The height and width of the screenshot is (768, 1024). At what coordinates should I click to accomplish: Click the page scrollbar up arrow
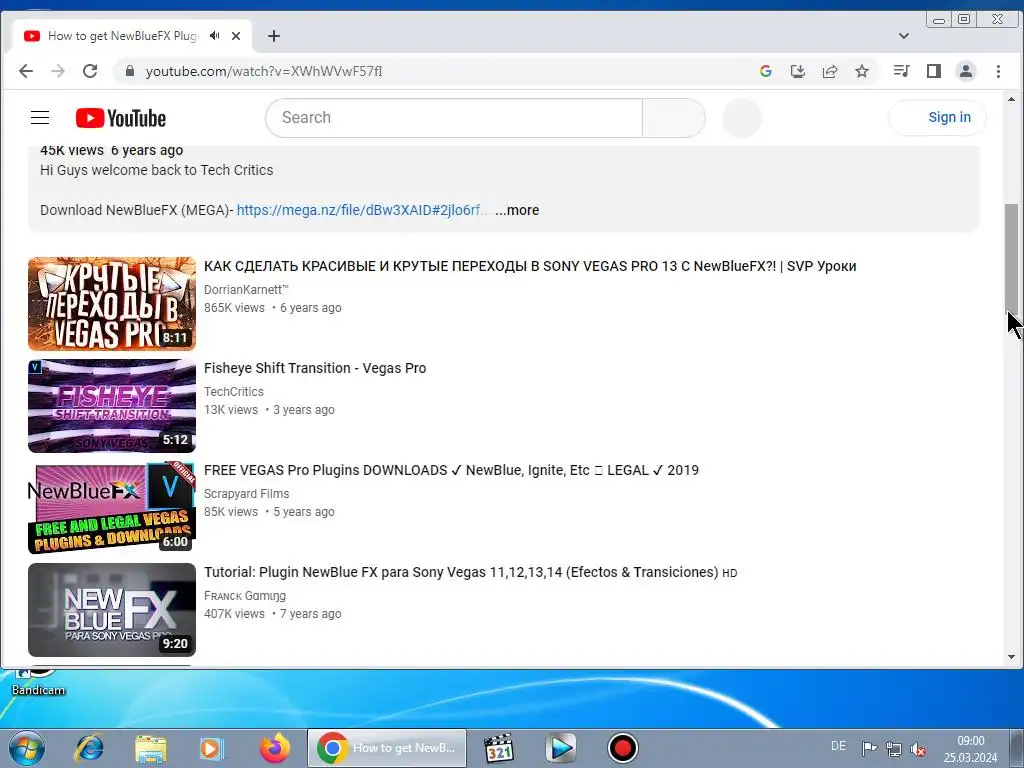click(1011, 99)
